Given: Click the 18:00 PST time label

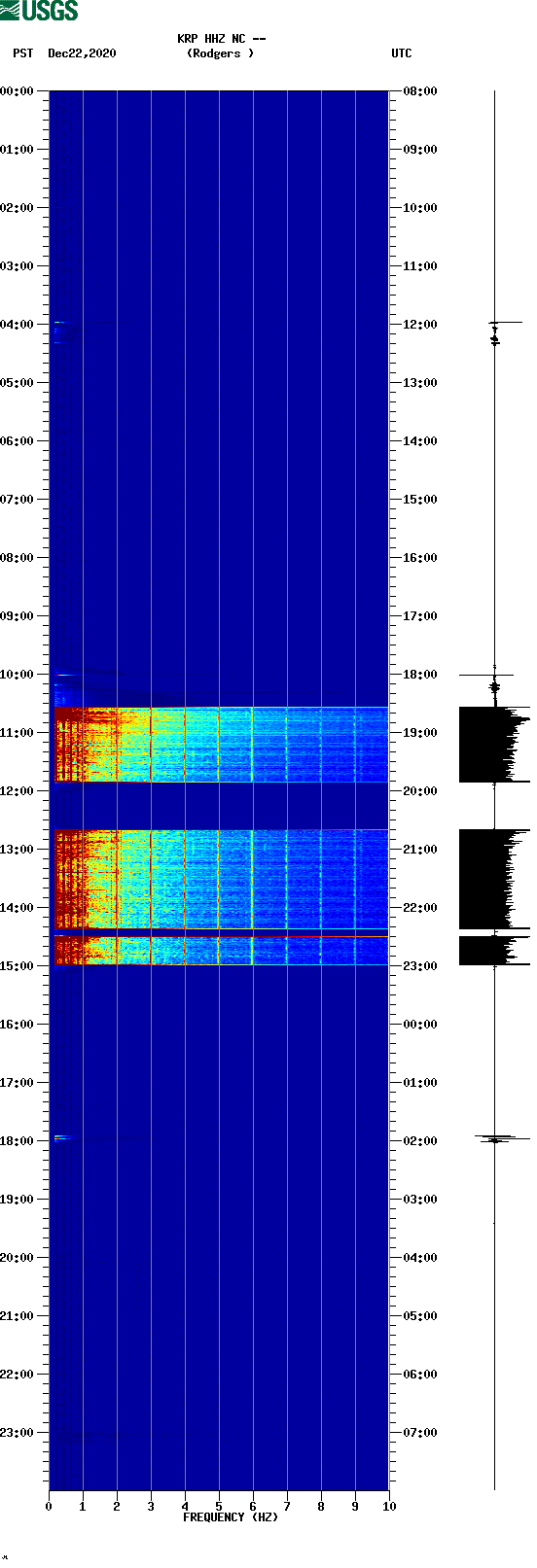Looking at the screenshot, I should click(18, 1141).
